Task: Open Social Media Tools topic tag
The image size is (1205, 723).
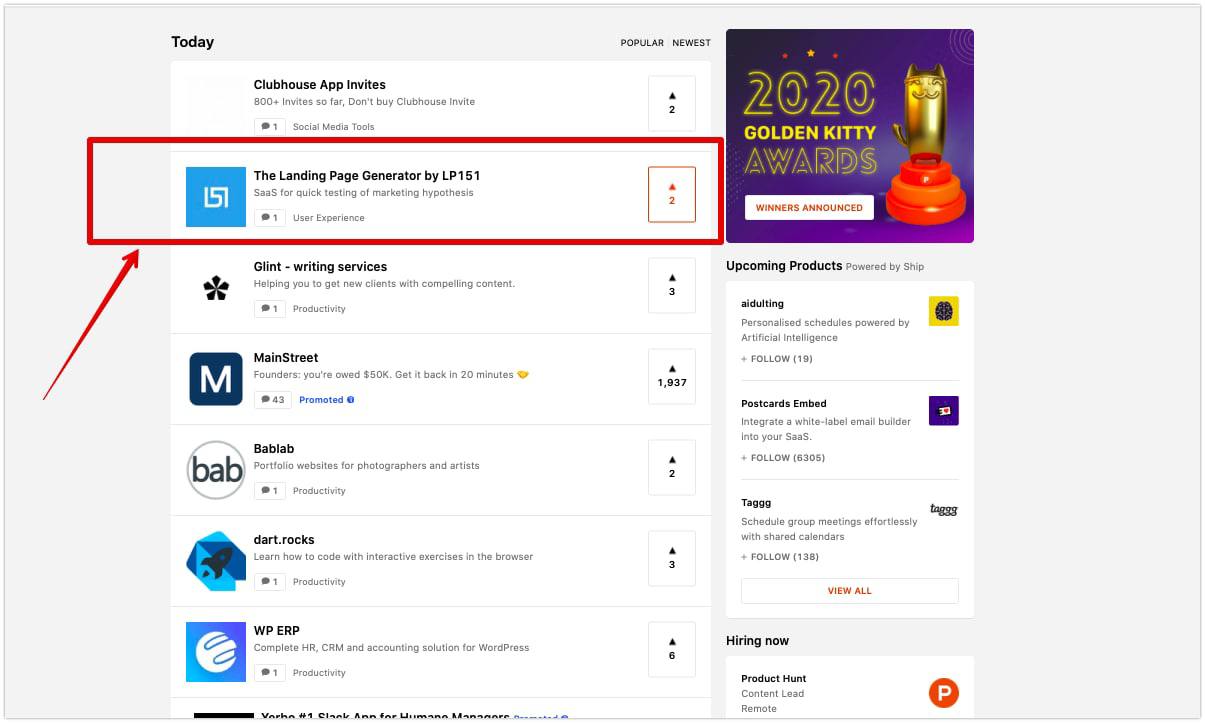Action: pyautogui.click(x=333, y=127)
